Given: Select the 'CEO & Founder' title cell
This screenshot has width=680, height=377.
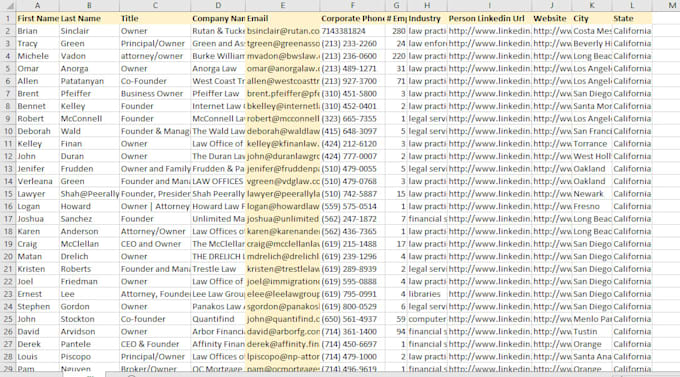Looking at the screenshot, I should (x=155, y=344).
